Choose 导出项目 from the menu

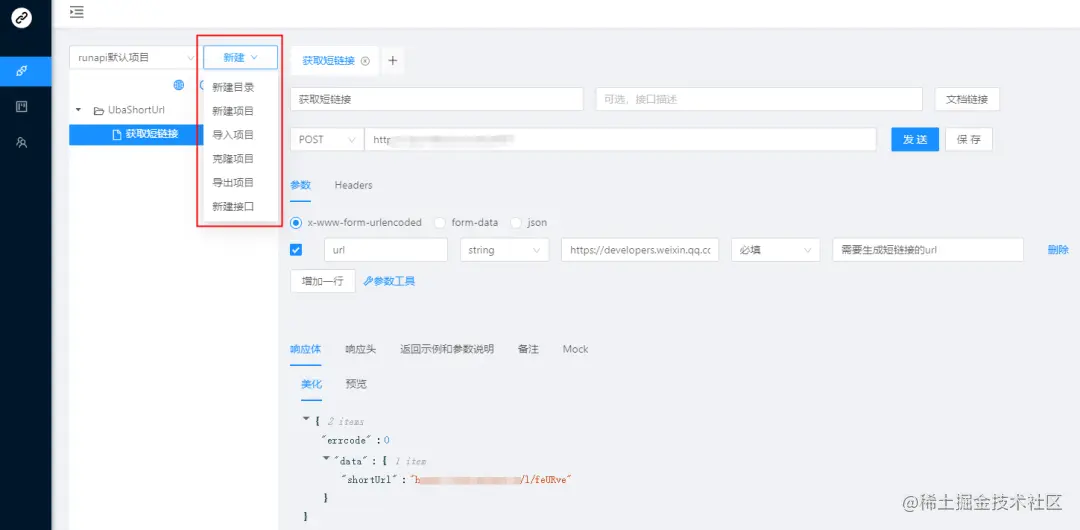point(238,183)
